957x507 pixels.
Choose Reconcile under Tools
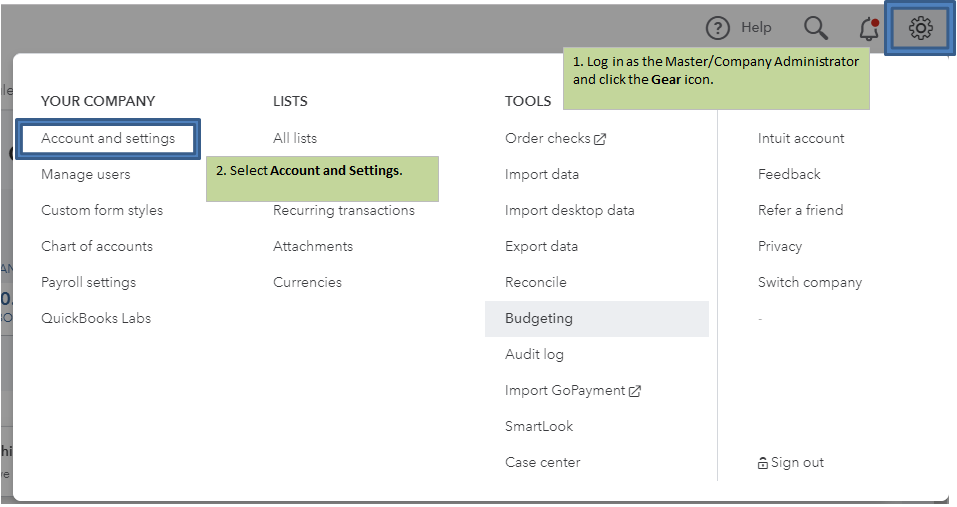coord(536,282)
